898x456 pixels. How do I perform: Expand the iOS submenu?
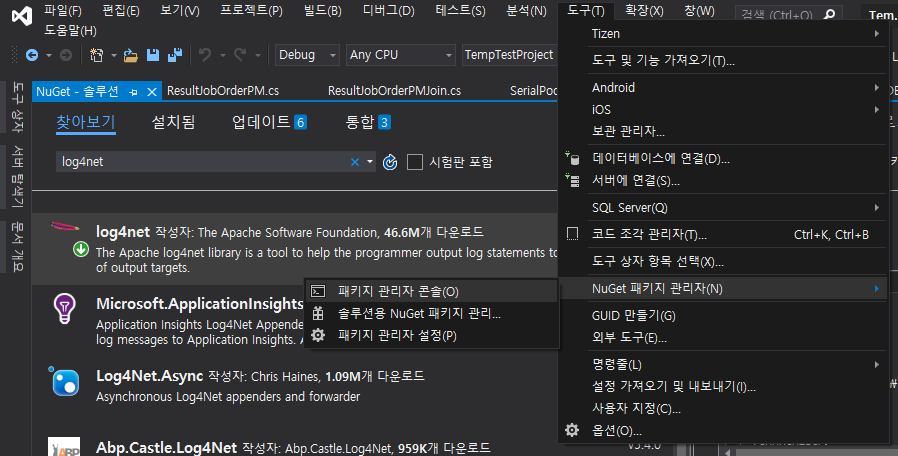877,109
